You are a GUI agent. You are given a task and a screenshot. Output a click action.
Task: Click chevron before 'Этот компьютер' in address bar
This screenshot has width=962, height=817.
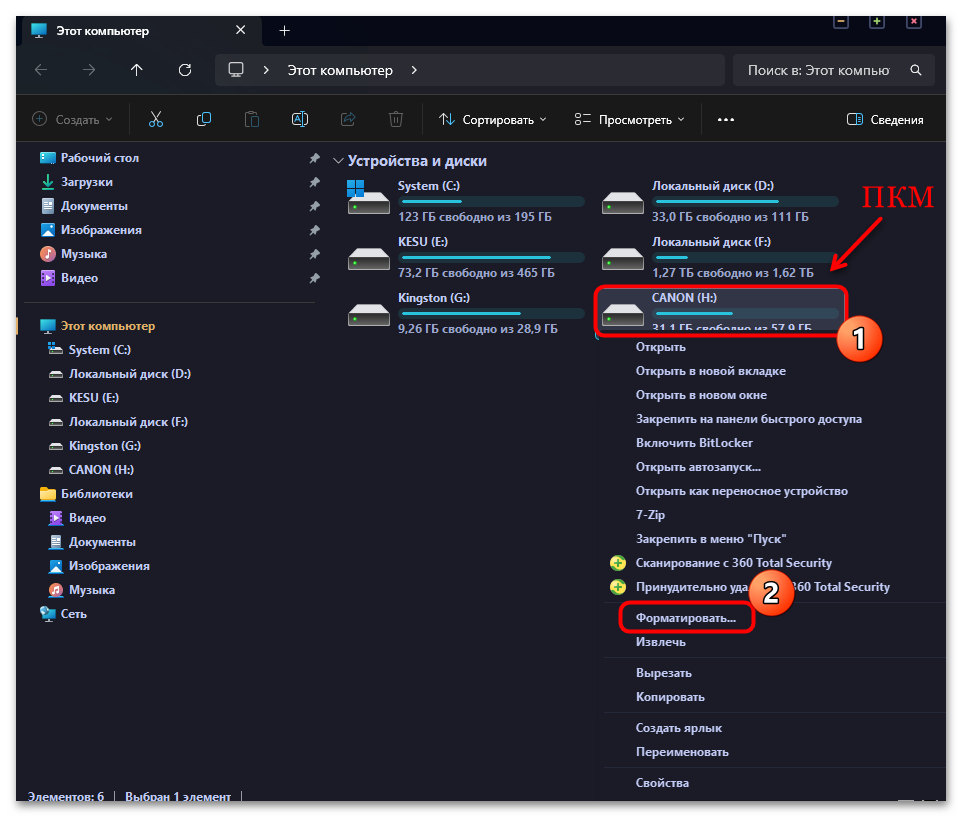pyautogui.click(x=266, y=70)
